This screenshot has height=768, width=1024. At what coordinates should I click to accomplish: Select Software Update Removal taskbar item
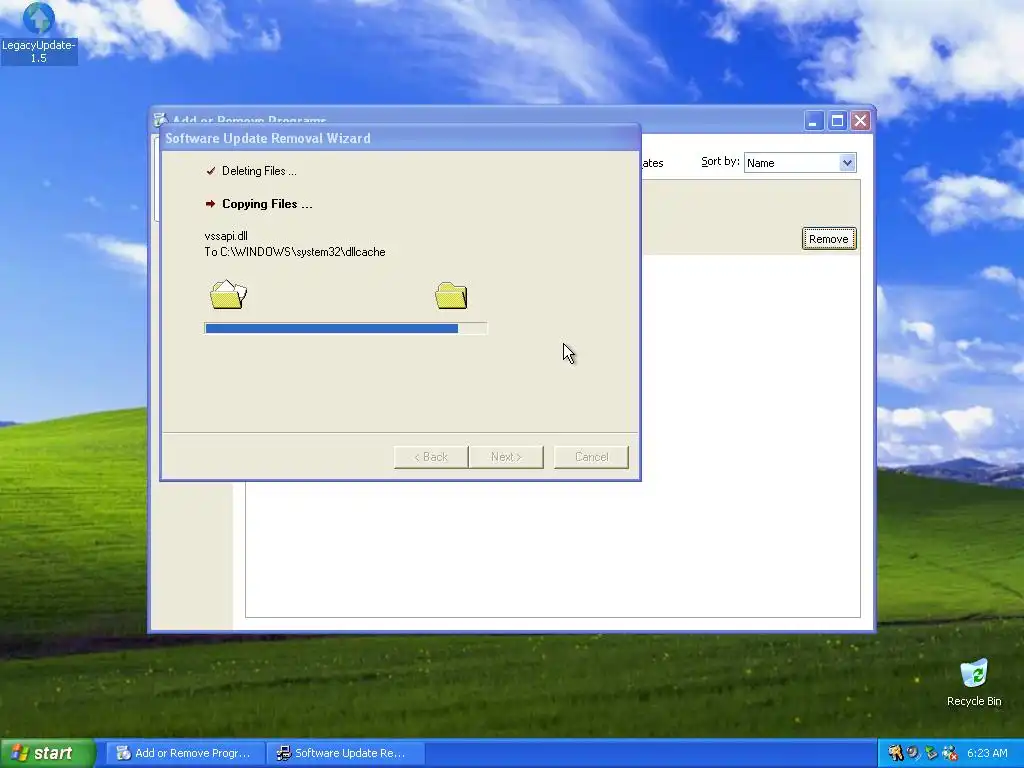[345, 753]
